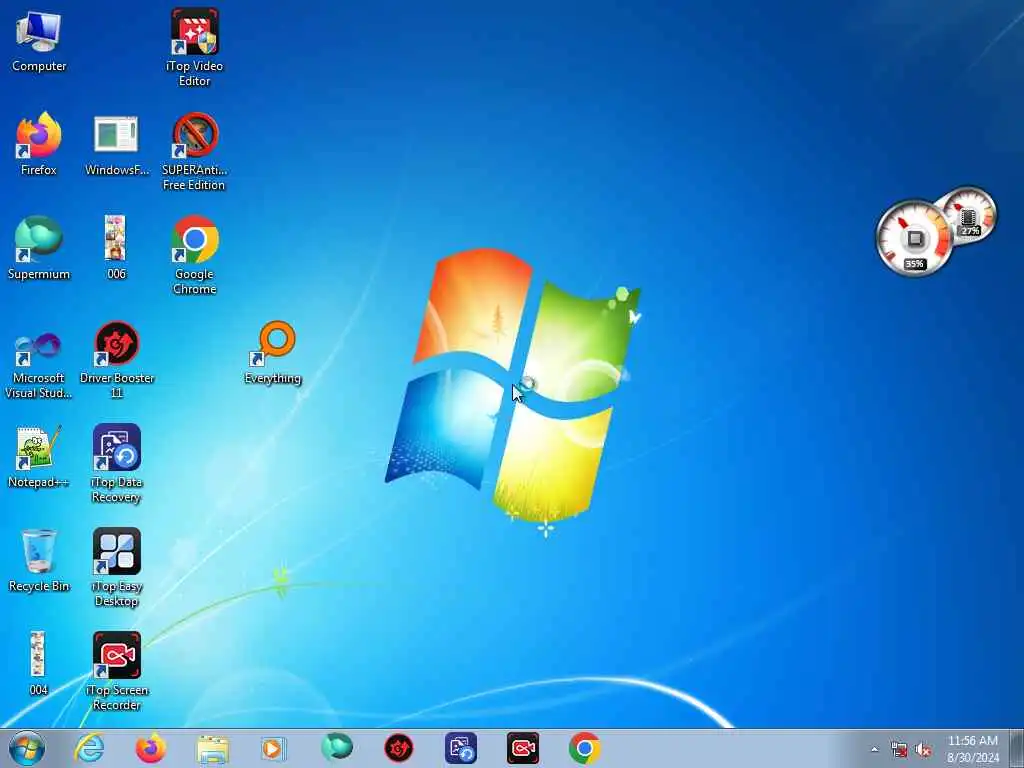Launch Google Chrome from the taskbar
Viewport: 1024px width, 768px height.
pyautogui.click(x=584, y=748)
